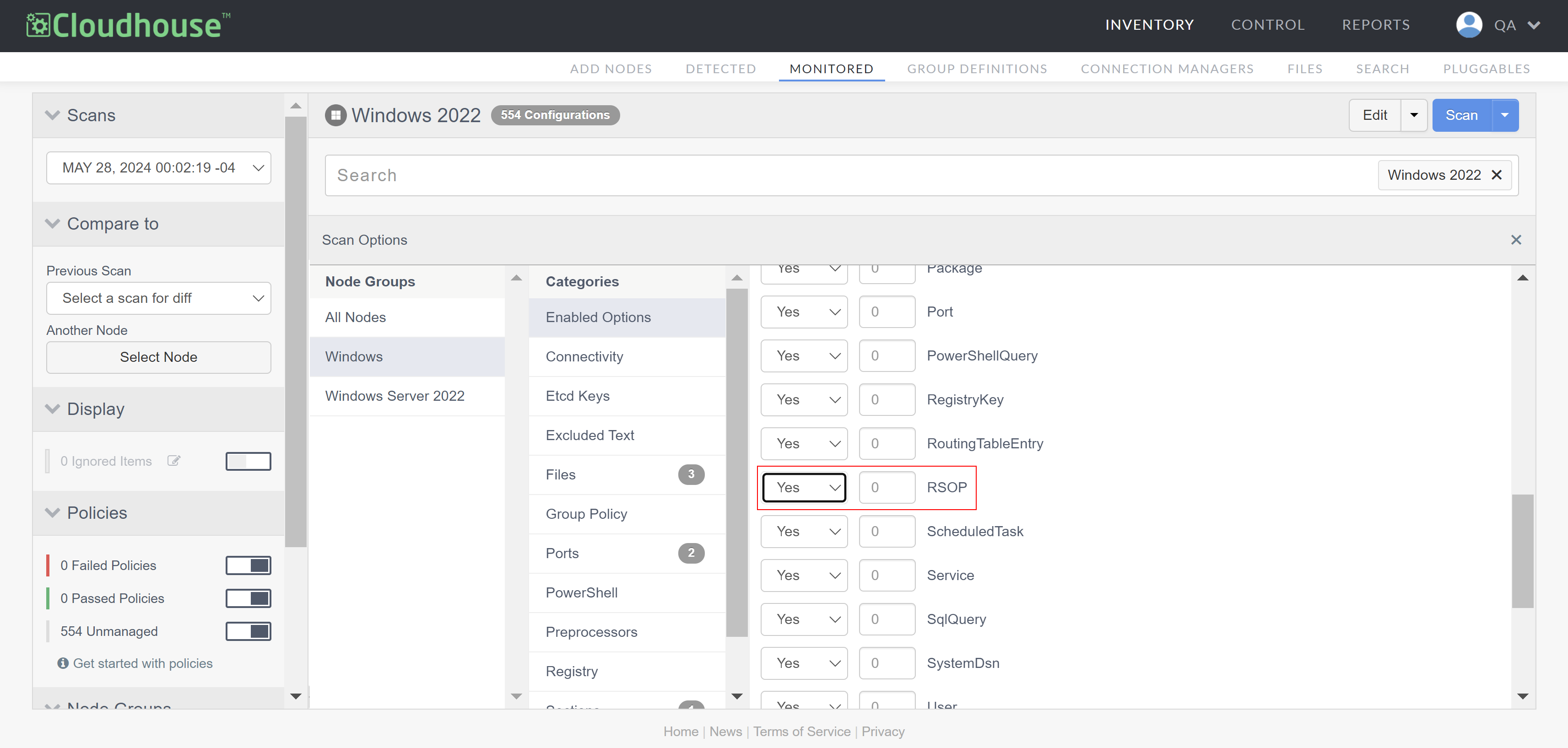The height and width of the screenshot is (748, 1568).
Task: Open the Files category count badge 3
Action: point(691,474)
